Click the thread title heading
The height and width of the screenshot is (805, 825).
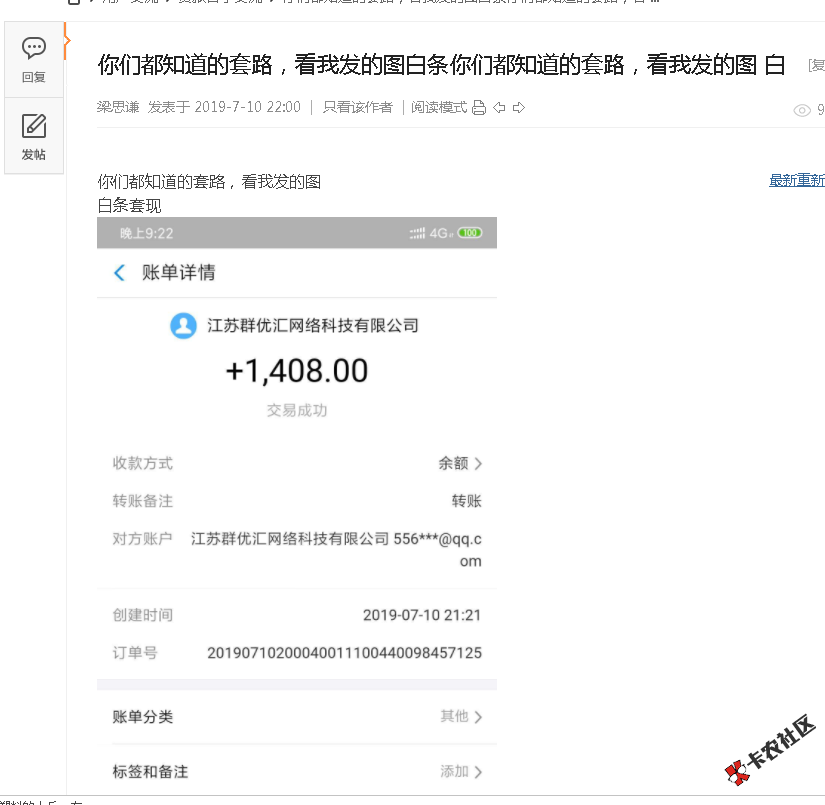(441, 65)
